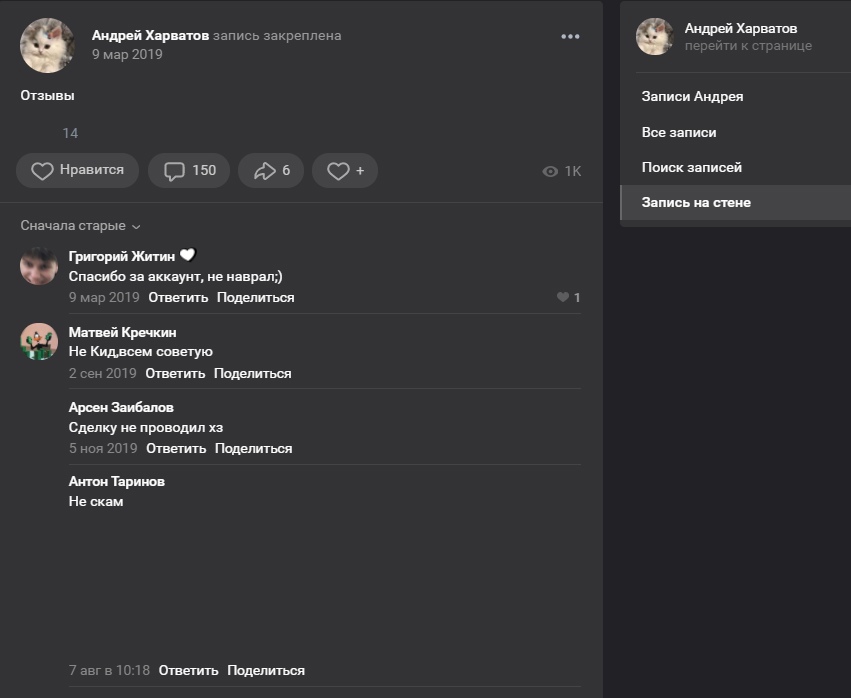Image resolution: width=851 pixels, height=698 pixels.
Task: Open the three-dots post options menu
Action: 570,37
